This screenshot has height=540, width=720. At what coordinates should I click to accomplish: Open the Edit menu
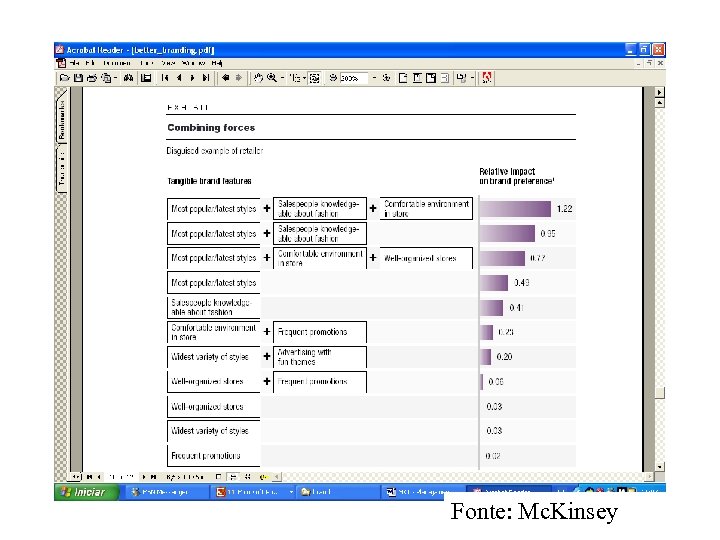click(90, 63)
